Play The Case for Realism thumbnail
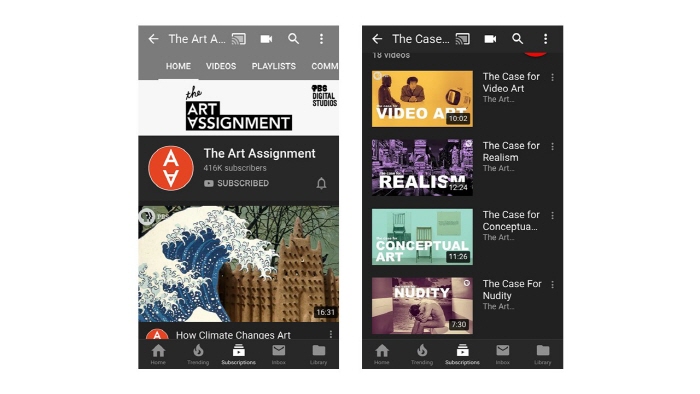 (x=422, y=167)
